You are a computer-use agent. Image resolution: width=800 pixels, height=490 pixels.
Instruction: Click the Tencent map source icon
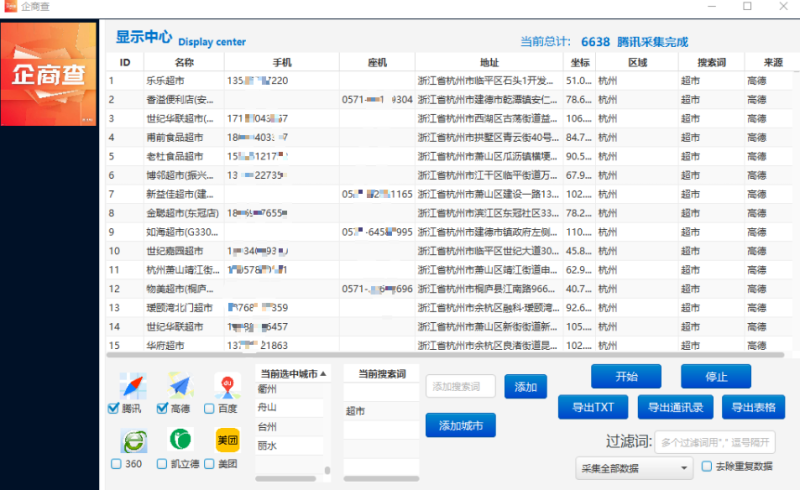point(133,385)
